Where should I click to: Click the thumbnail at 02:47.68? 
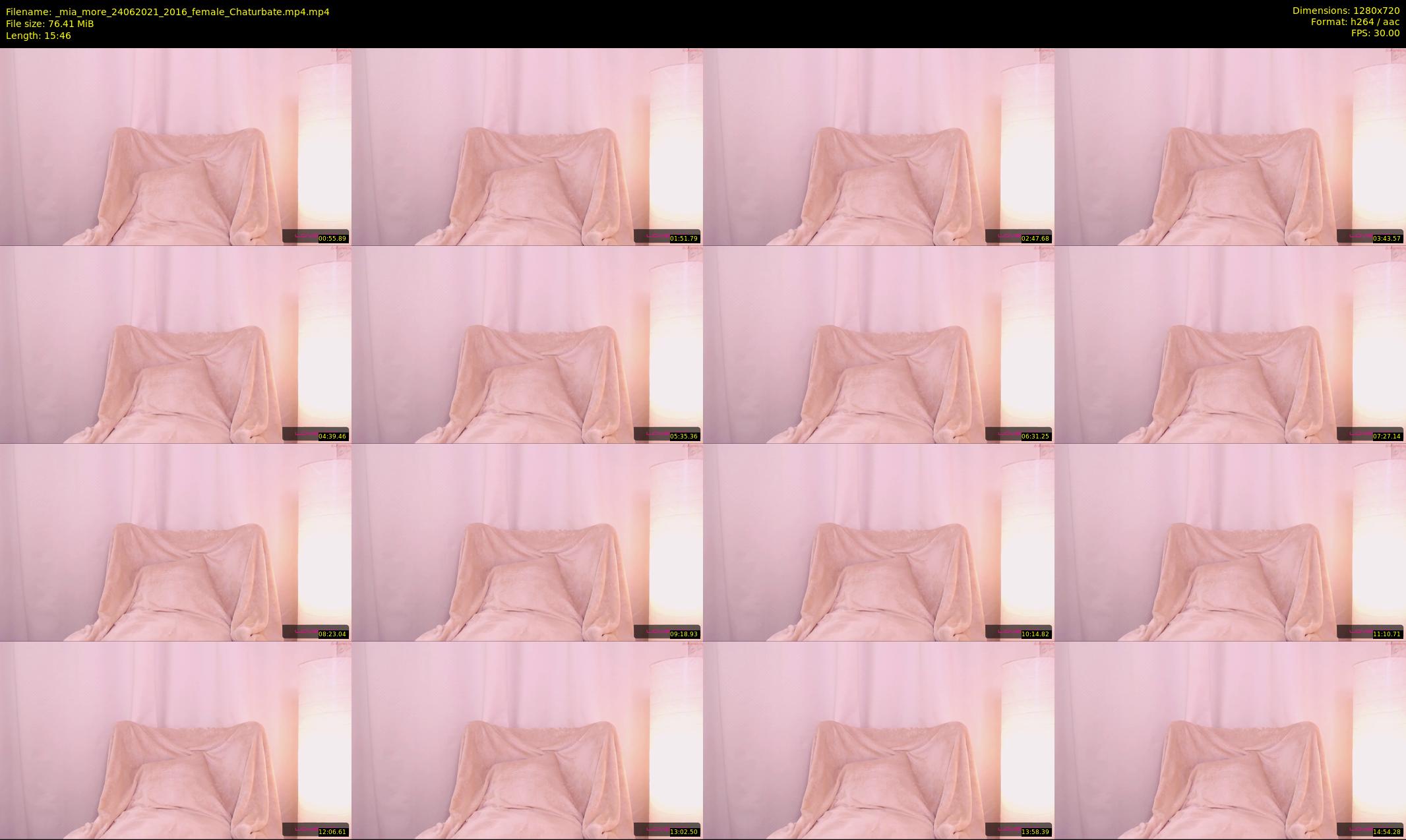click(878, 146)
